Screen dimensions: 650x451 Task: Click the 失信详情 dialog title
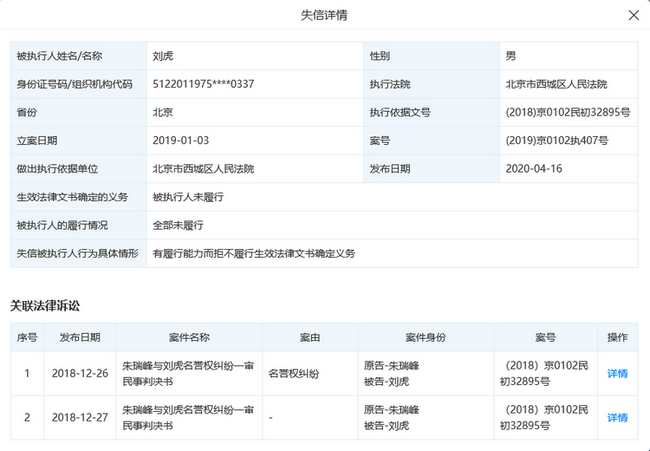tap(324, 15)
